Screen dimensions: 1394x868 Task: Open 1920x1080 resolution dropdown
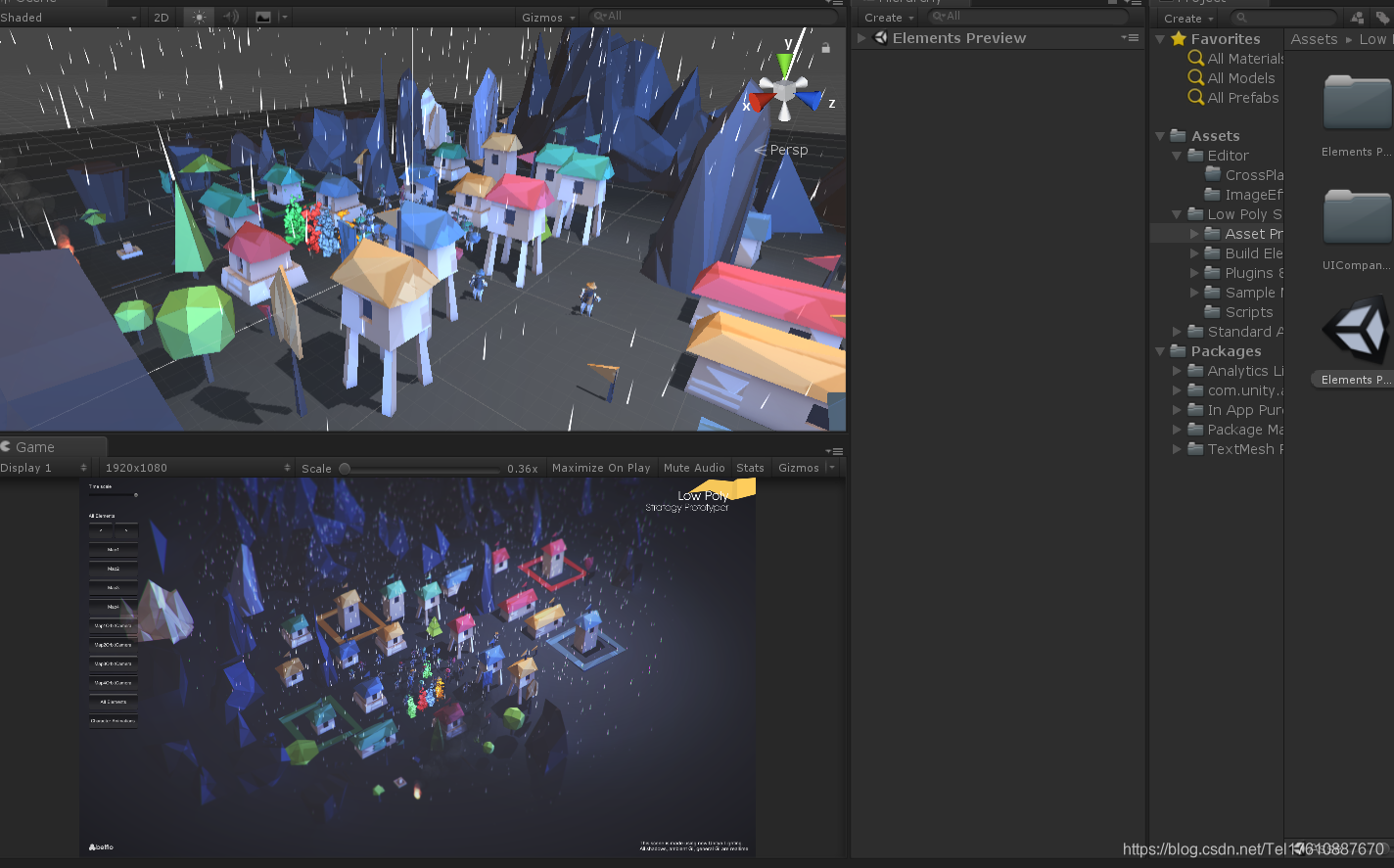coord(197,468)
